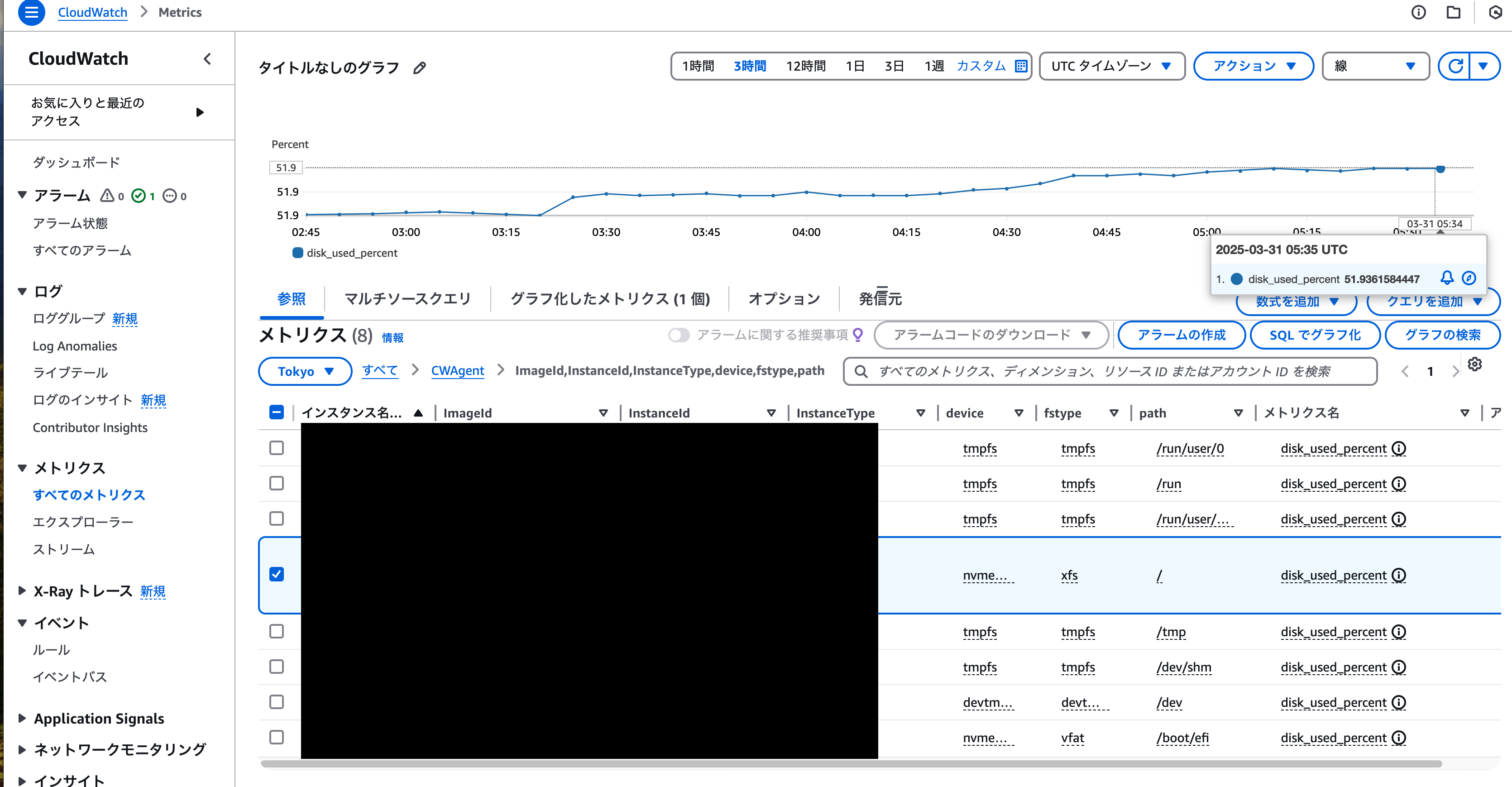Expand the Application Signals section
Screen dimensions: 1512x787
tap(22, 718)
